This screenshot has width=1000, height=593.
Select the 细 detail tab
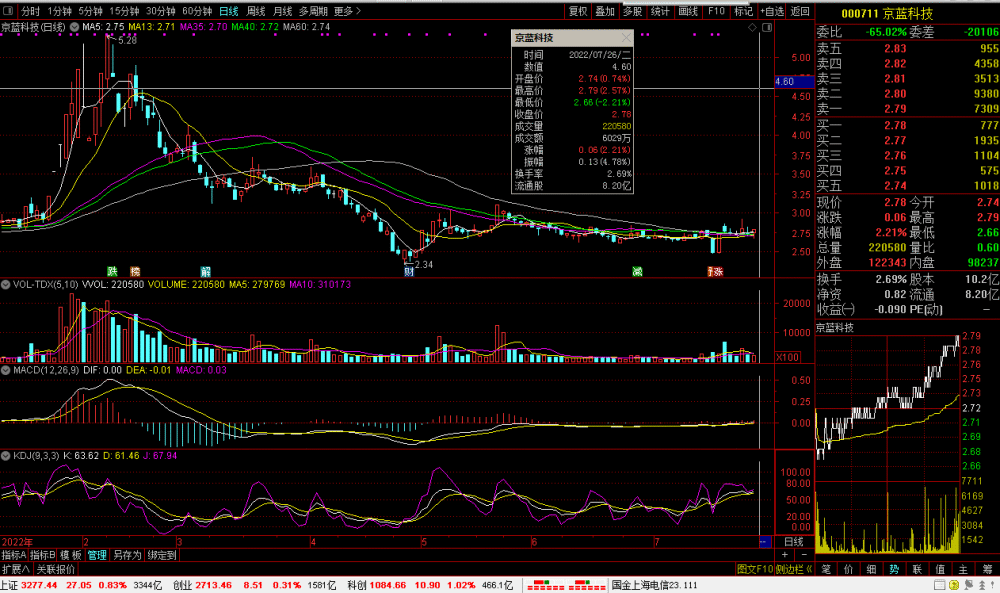pos(871,569)
